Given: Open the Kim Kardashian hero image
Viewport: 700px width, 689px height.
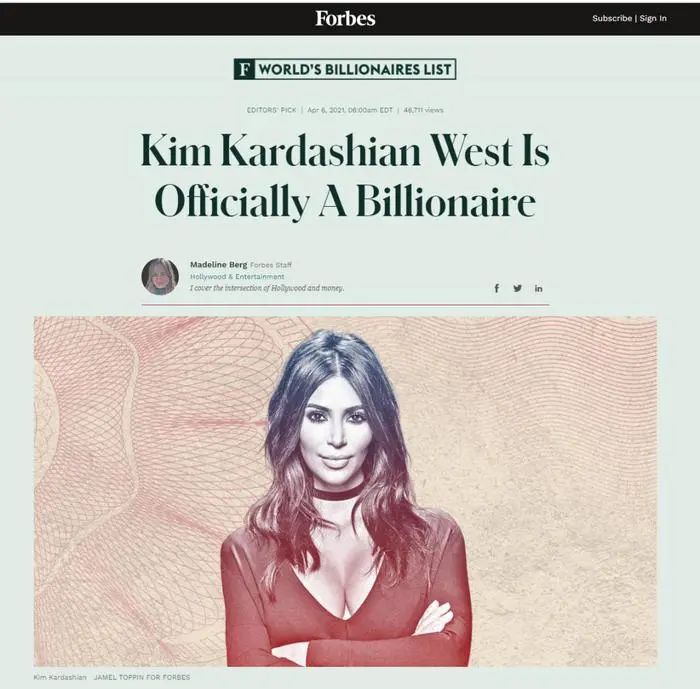Looking at the screenshot, I should point(345,491).
